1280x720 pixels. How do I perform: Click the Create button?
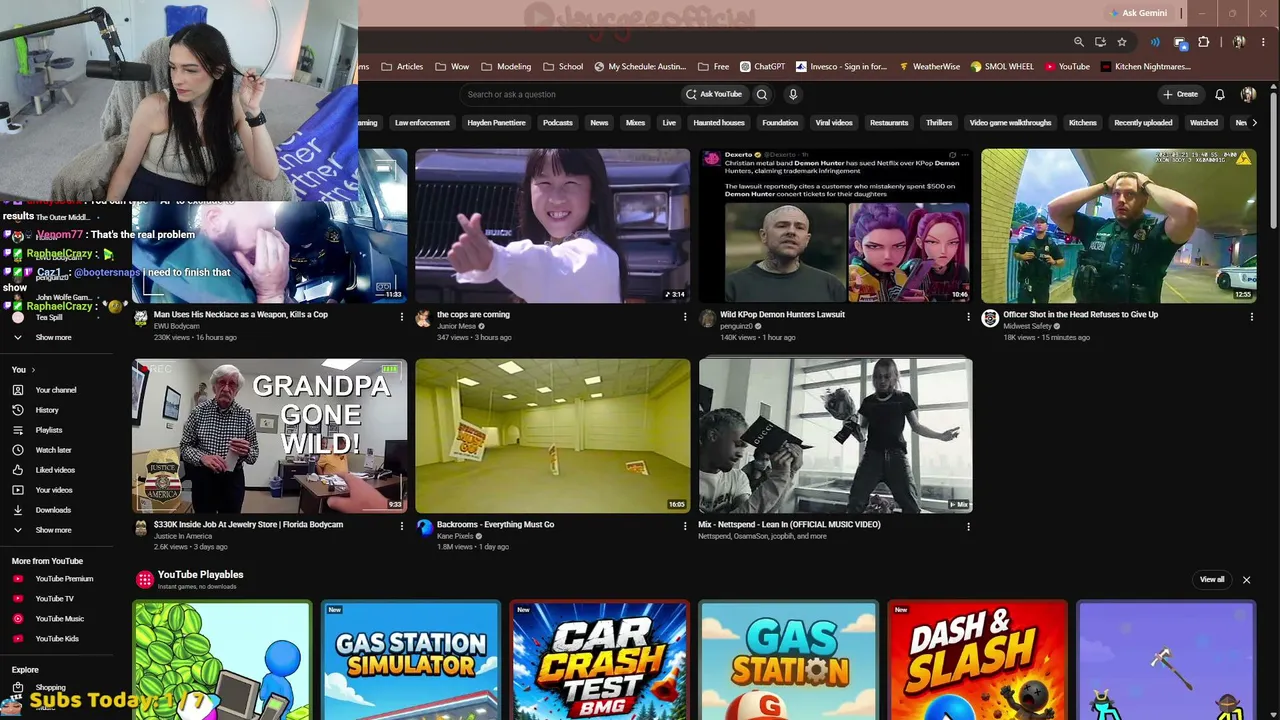[1180, 94]
